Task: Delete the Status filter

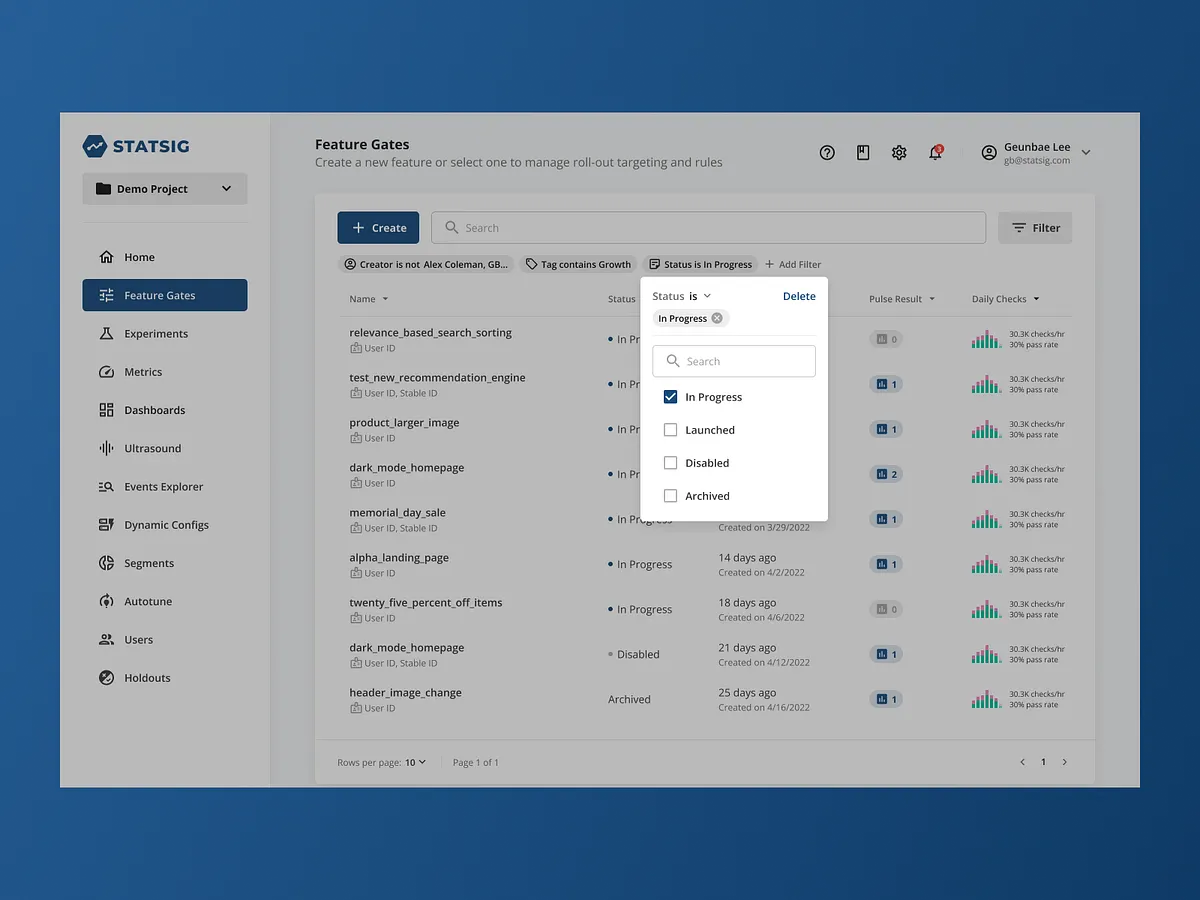Action: [x=798, y=295]
